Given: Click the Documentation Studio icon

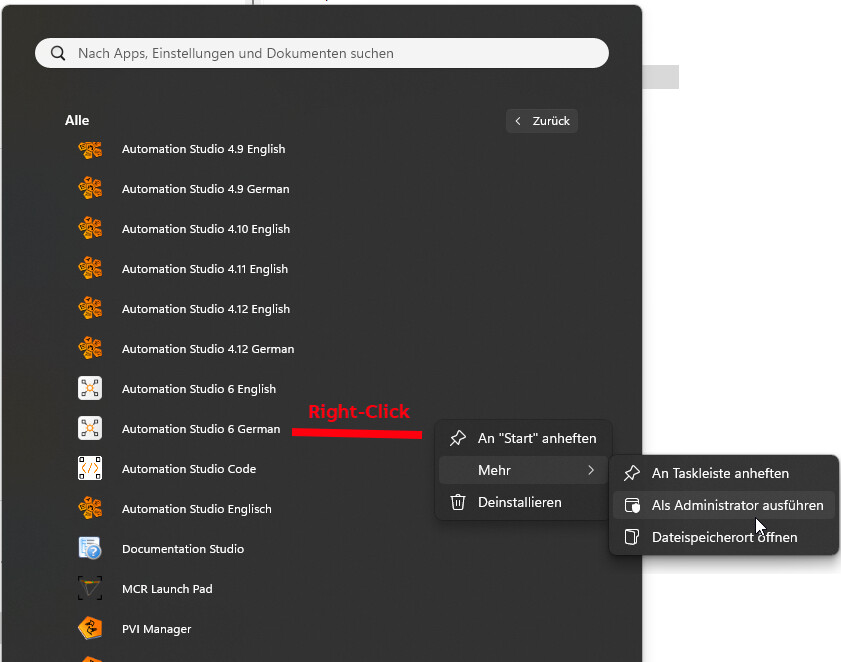Looking at the screenshot, I should (90, 548).
